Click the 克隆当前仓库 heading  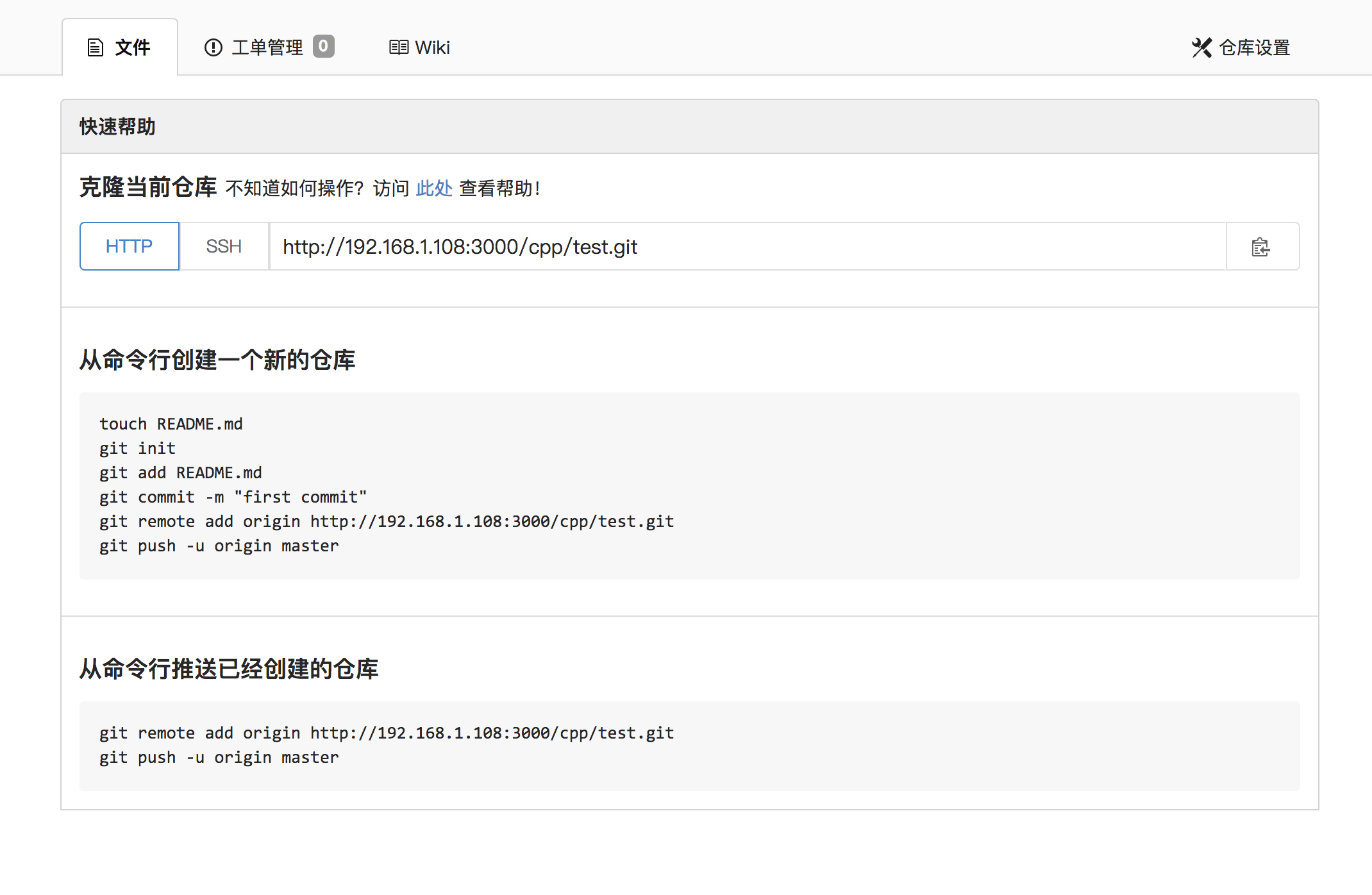coord(148,187)
